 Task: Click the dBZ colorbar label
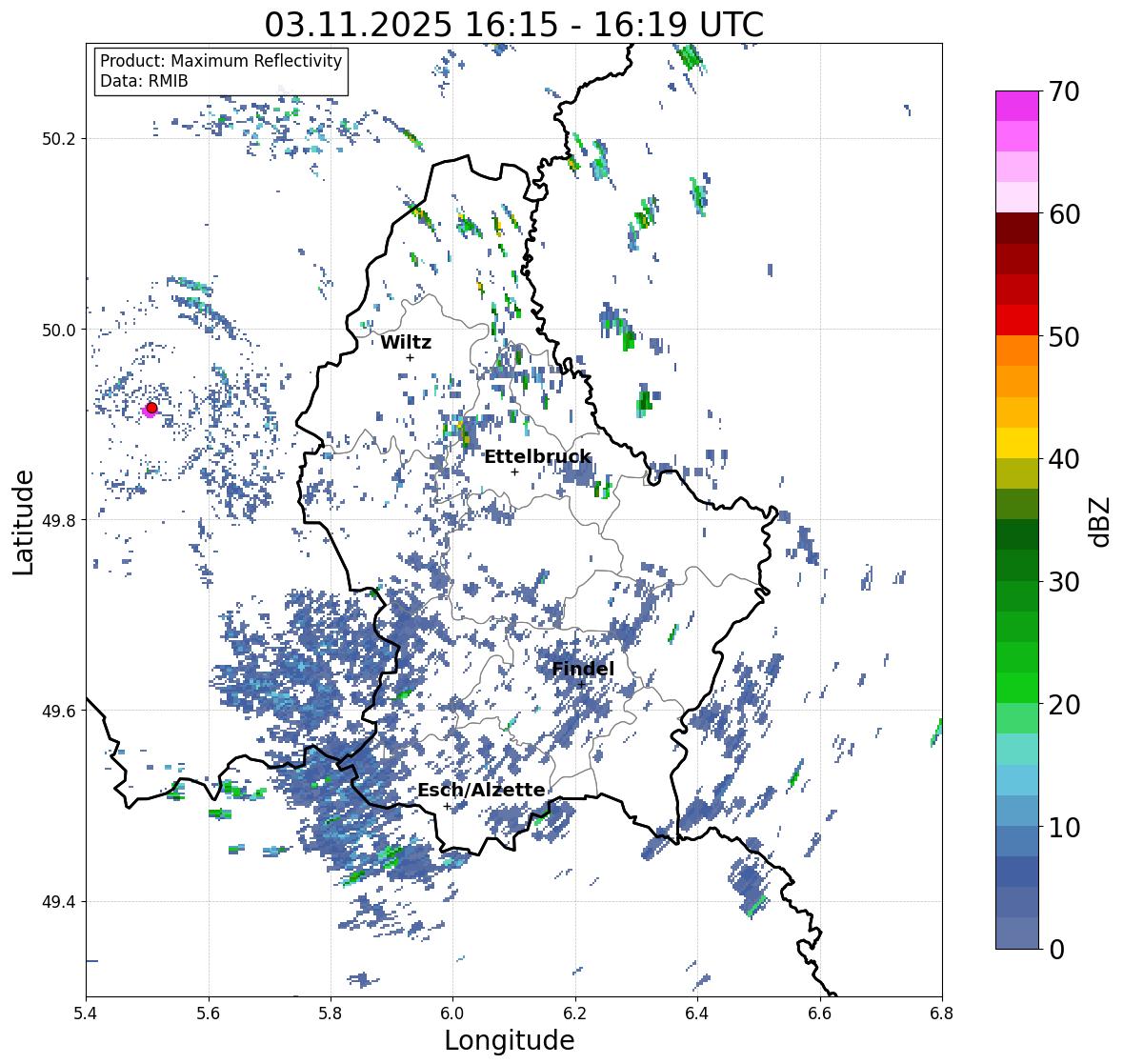(x=1101, y=521)
